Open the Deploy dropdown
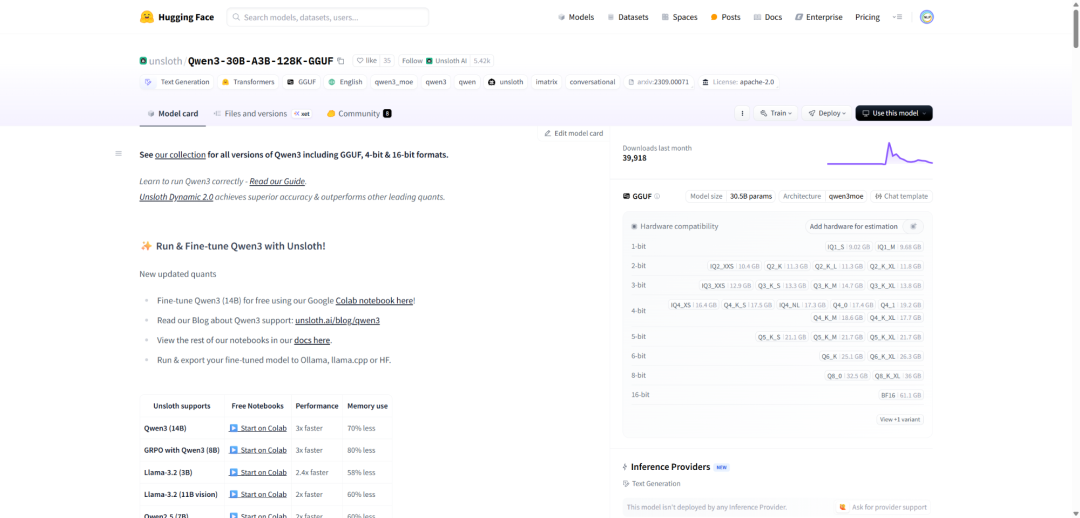Viewport: 1080px width, 518px height. tap(827, 113)
